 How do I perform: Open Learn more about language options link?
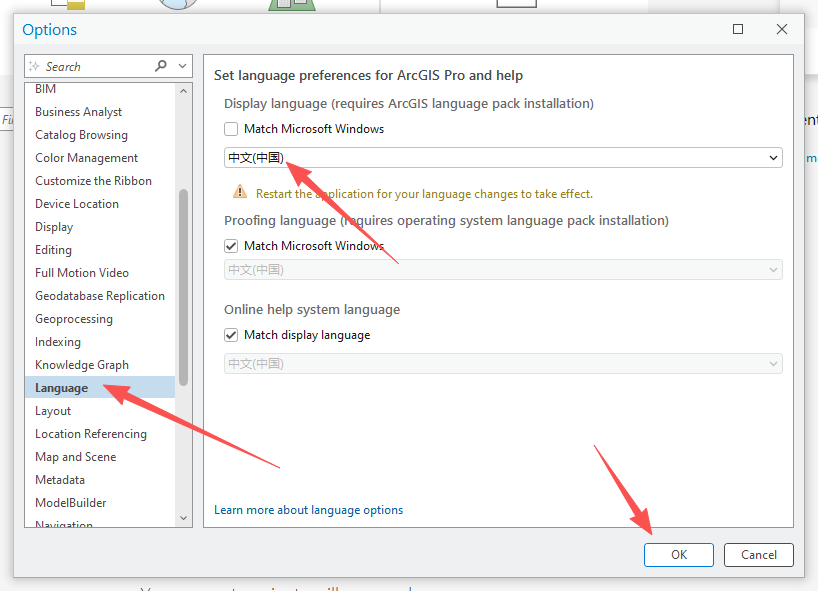point(308,510)
